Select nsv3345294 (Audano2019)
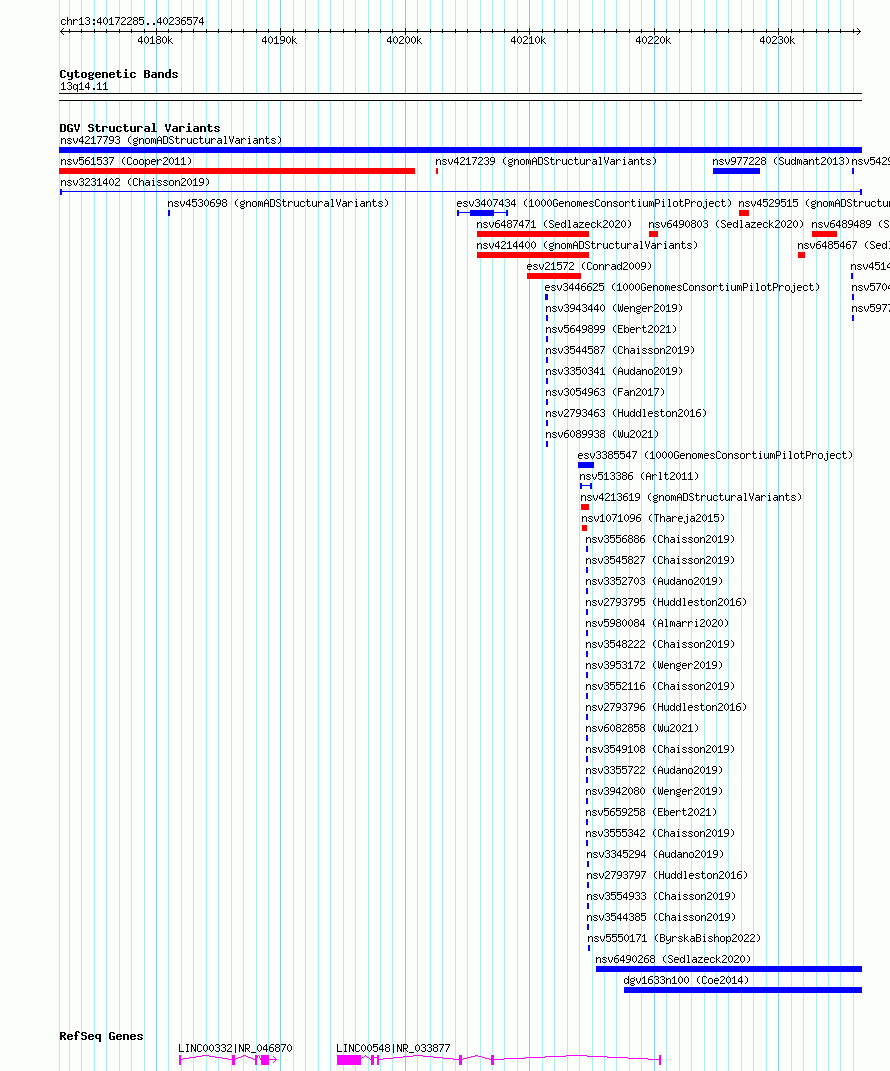890x1071 pixels. (x=655, y=854)
